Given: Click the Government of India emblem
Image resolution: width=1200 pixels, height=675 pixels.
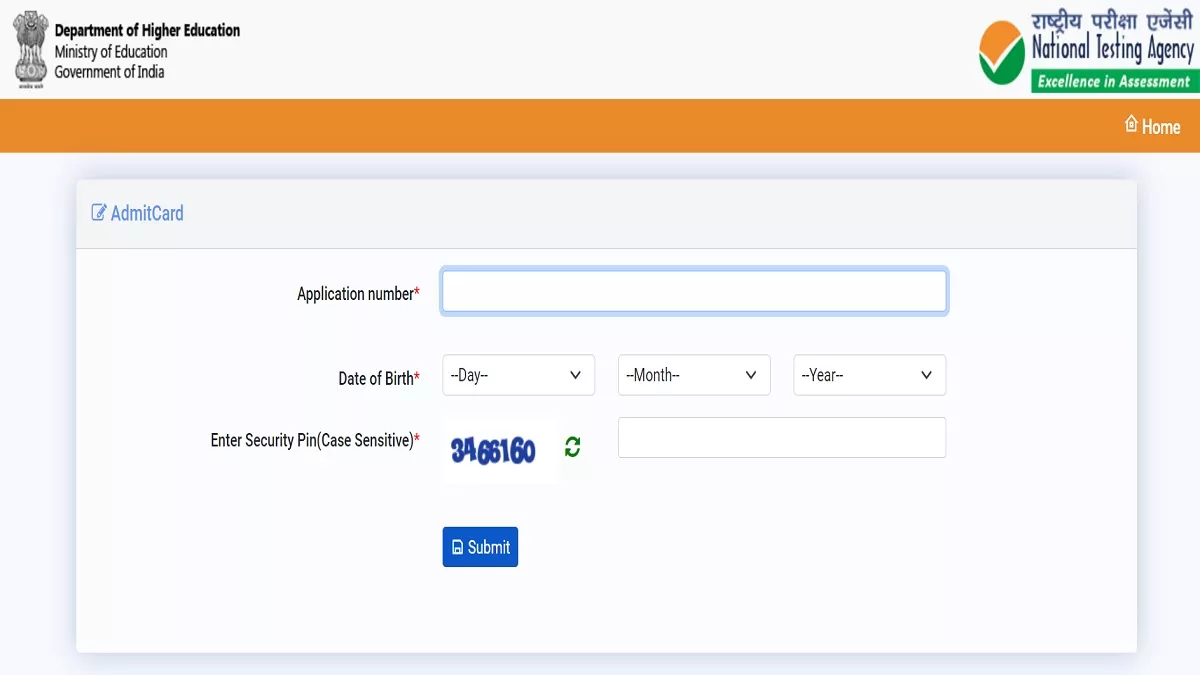Looking at the screenshot, I should click(x=30, y=50).
